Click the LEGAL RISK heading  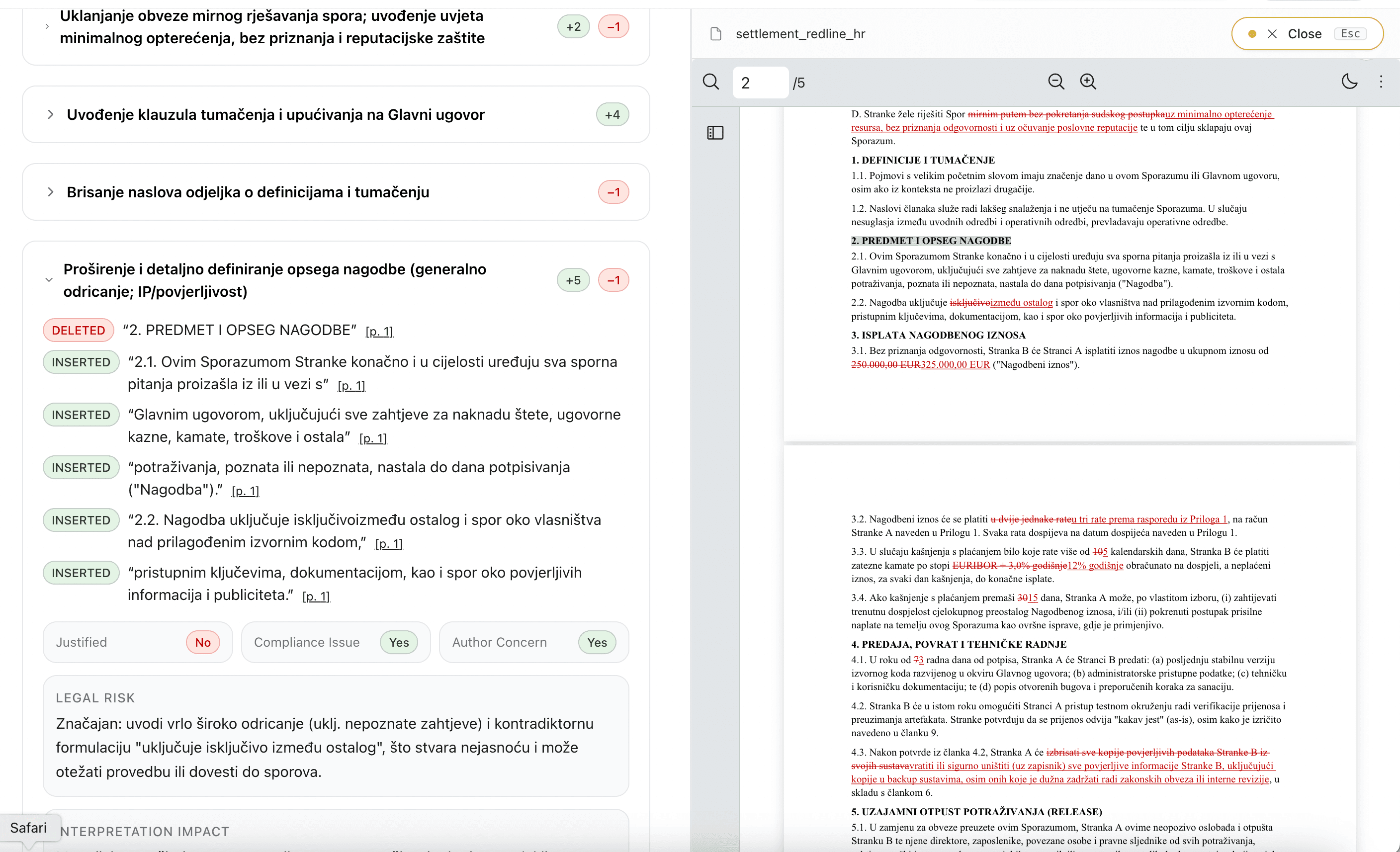pyautogui.click(x=95, y=698)
